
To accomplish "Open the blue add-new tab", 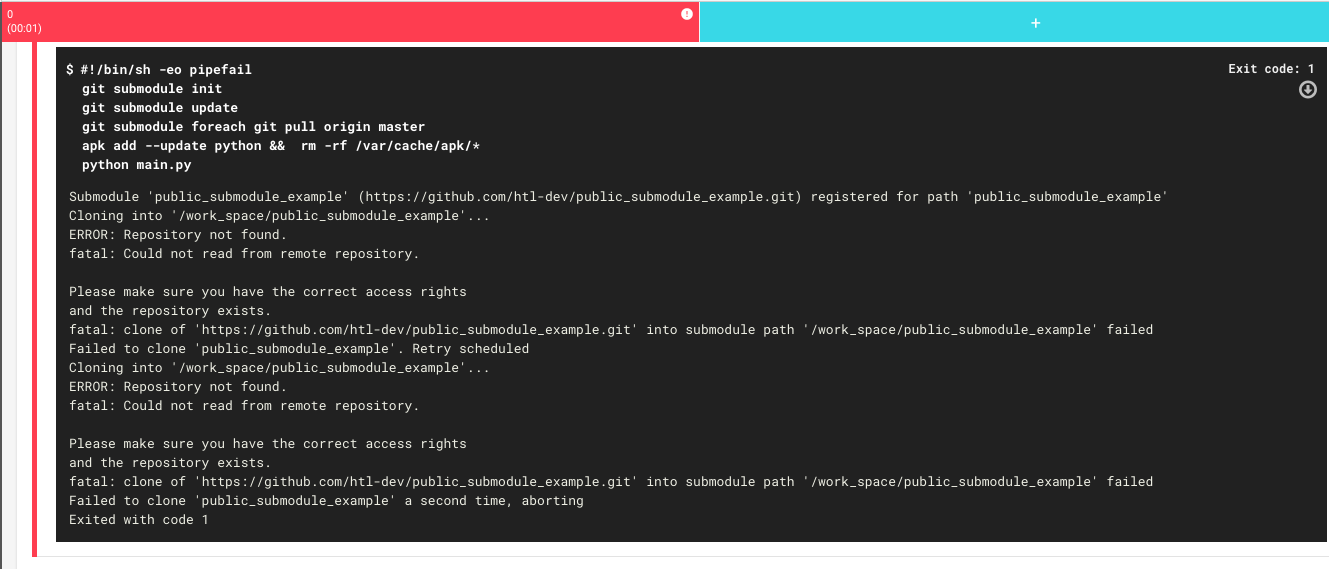I will pyautogui.click(x=1014, y=22).
